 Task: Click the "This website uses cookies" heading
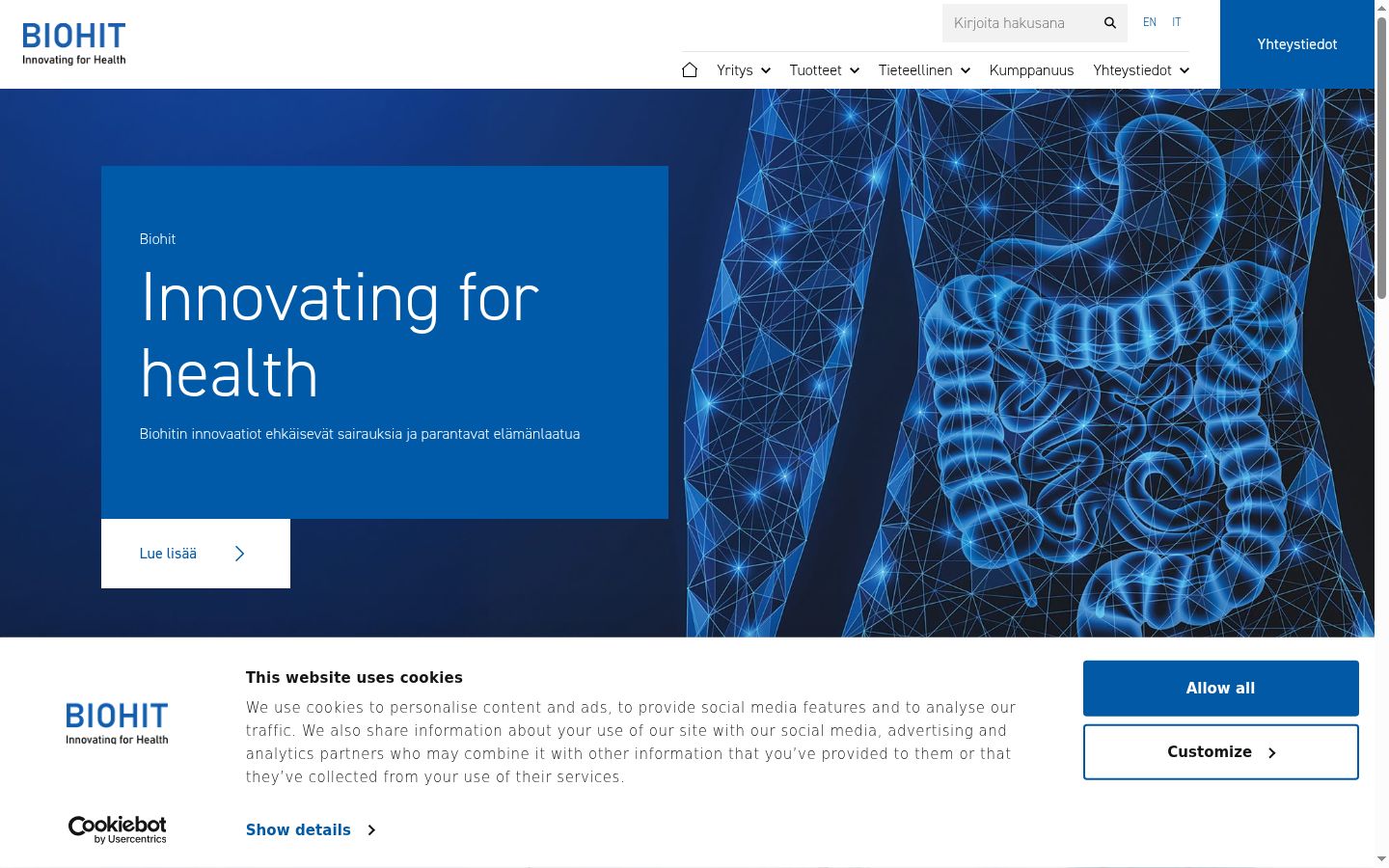(x=354, y=678)
